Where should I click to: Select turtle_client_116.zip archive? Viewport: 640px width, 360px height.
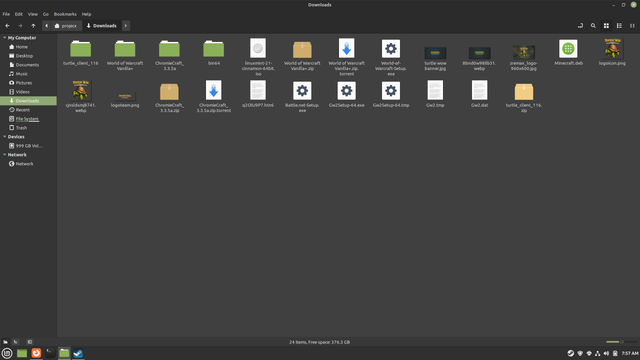click(524, 98)
